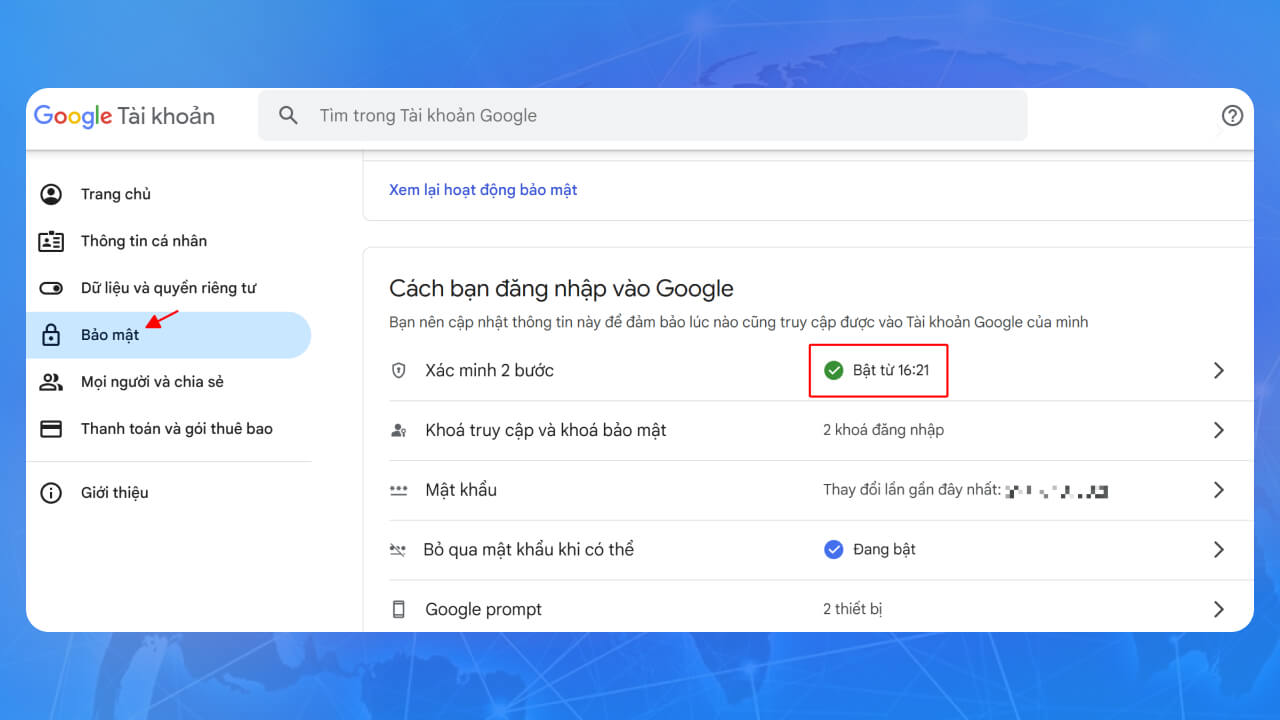The width and height of the screenshot is (1280, 720).
Task: Open the Google prompt setting
Action: (821, 607)
